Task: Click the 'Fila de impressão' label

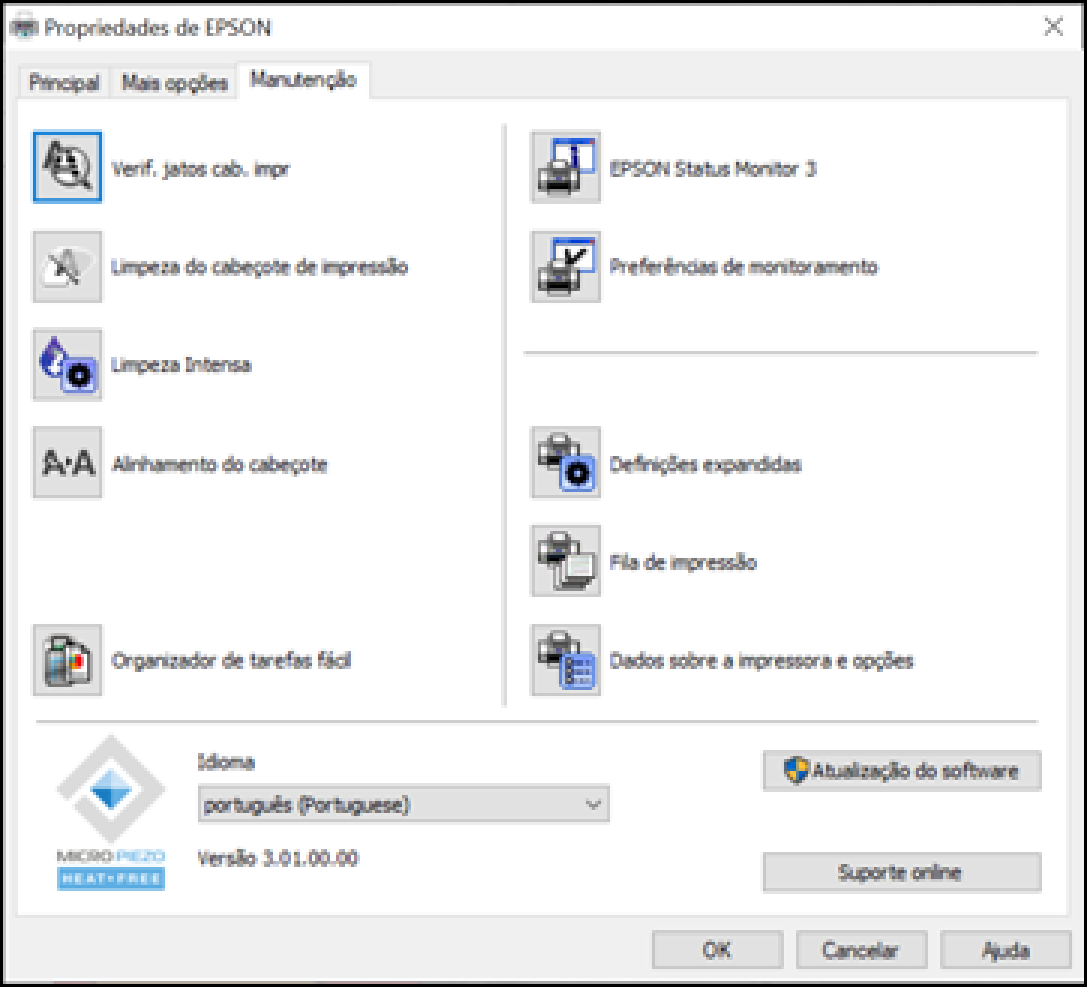Action: (x=683, y=562)
